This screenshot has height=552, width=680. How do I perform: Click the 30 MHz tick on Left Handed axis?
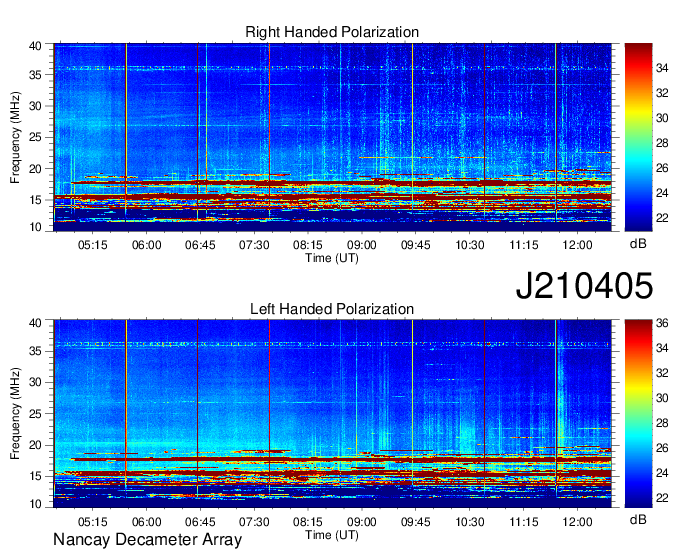coord(35,382)
